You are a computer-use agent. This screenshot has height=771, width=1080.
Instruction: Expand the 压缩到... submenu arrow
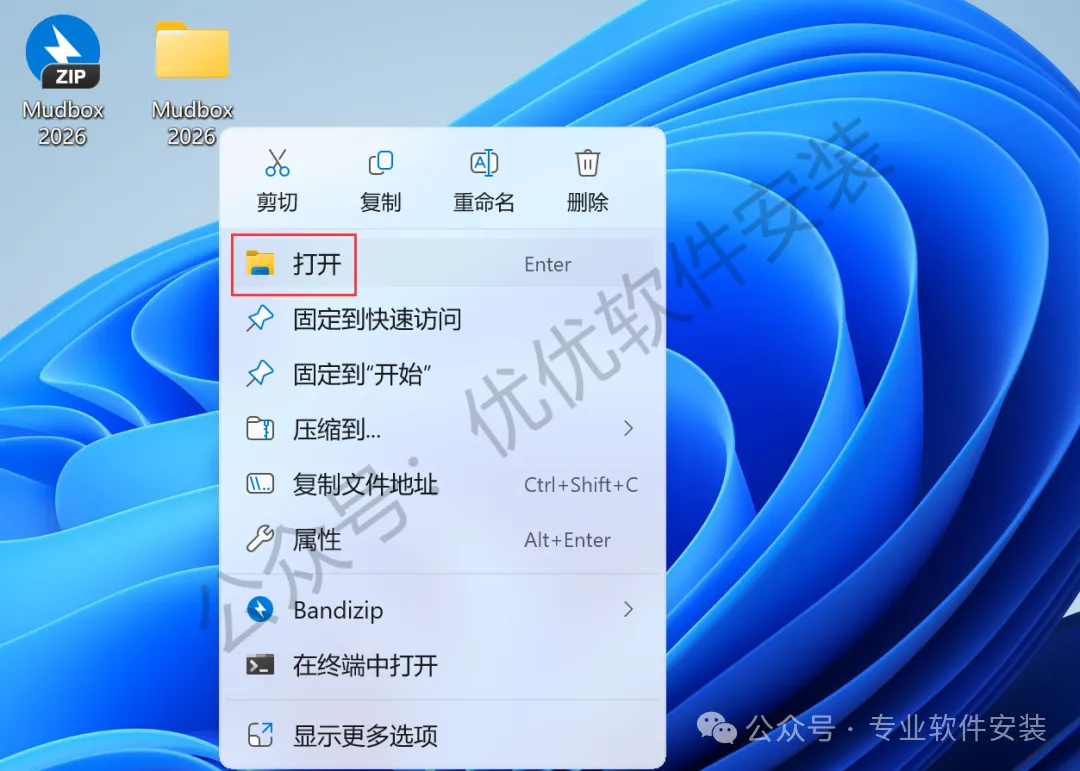point(628,429)
